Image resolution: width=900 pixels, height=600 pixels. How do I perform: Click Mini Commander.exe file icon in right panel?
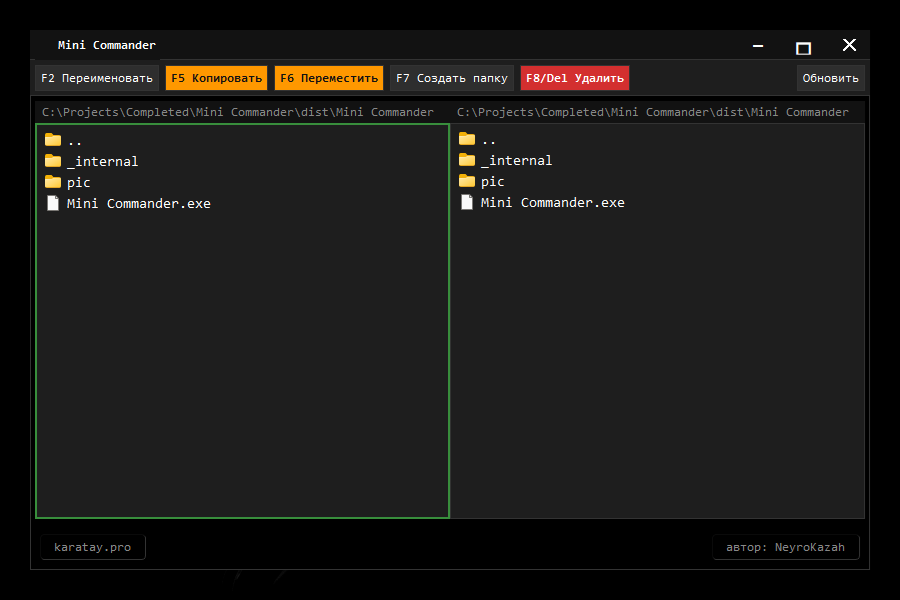coord(467,202)
